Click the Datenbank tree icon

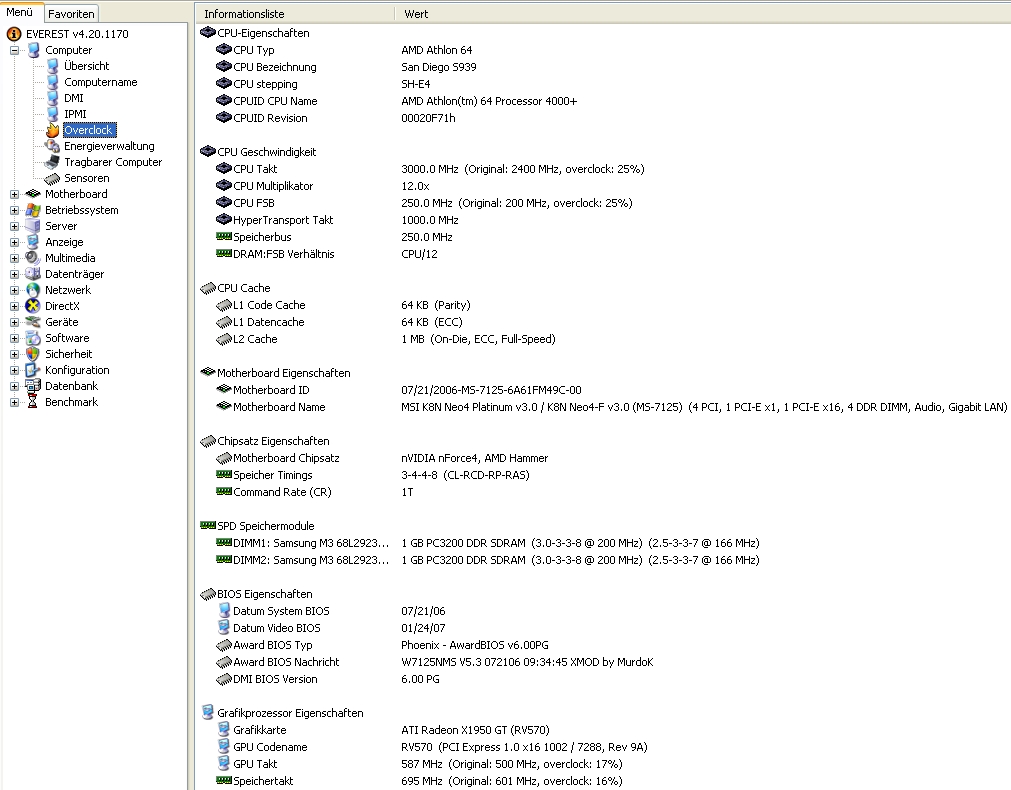click(33, 386)
